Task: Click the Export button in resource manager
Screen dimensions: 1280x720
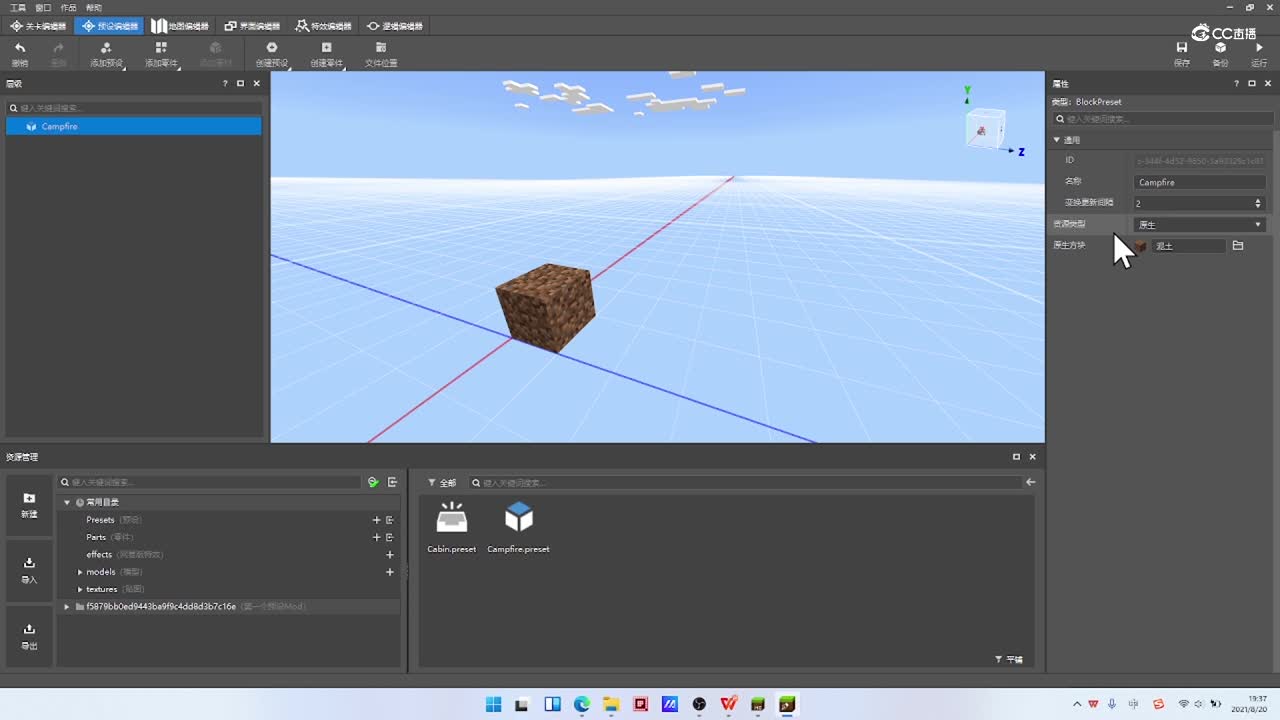Action: point(29,636)
